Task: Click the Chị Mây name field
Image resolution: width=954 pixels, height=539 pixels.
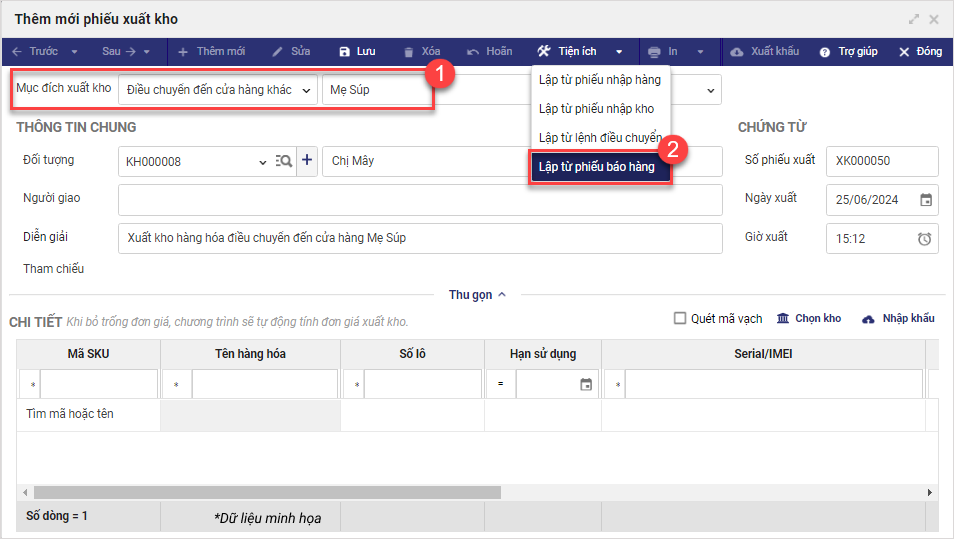Action: (426, 161)
